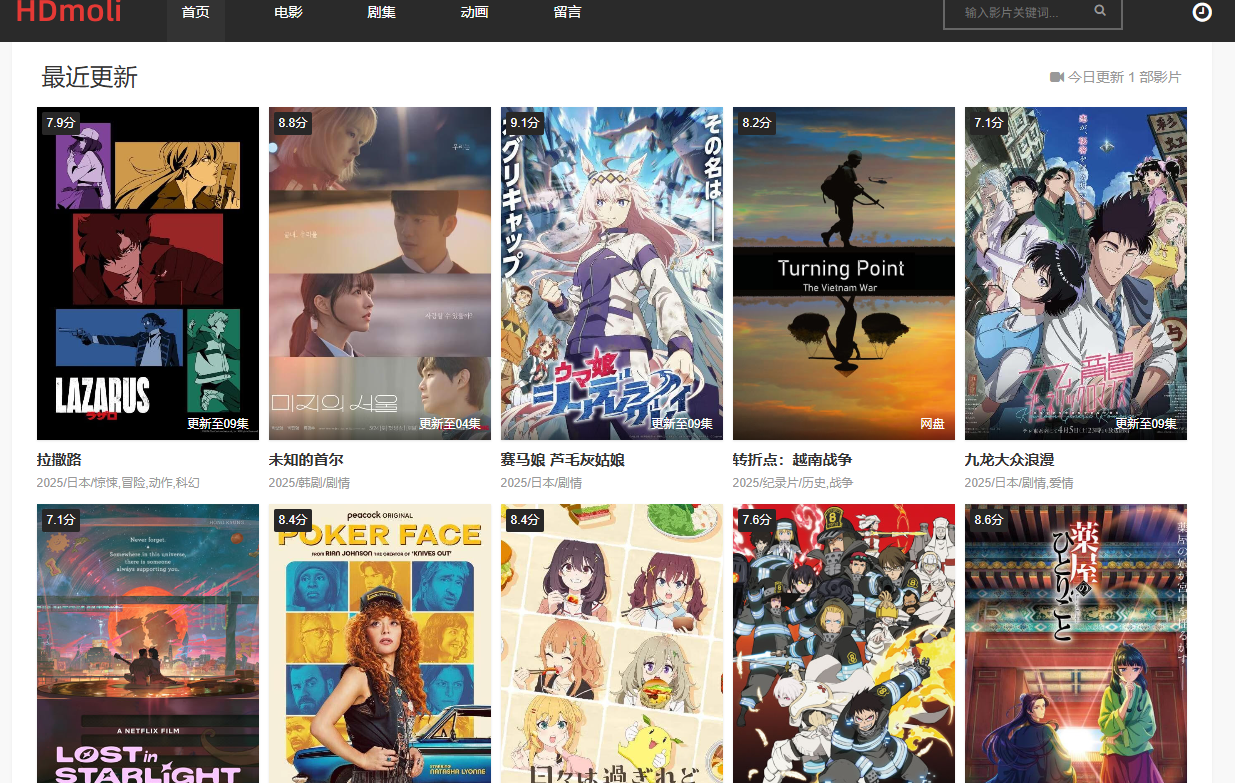Viewport: 1235px width, 783px height.
Task: Open the 电影 menu item
Action: [288, 13]
